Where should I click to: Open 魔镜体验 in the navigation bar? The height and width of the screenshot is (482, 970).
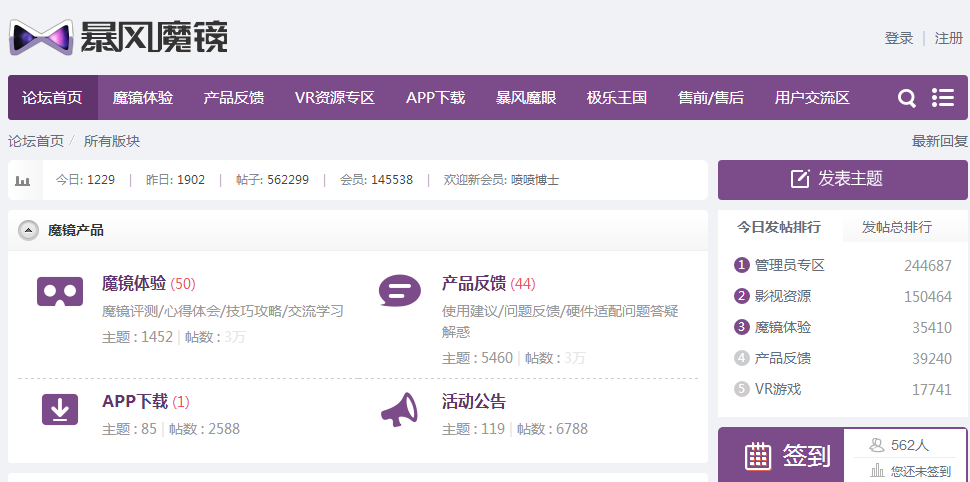click(143, 98)
